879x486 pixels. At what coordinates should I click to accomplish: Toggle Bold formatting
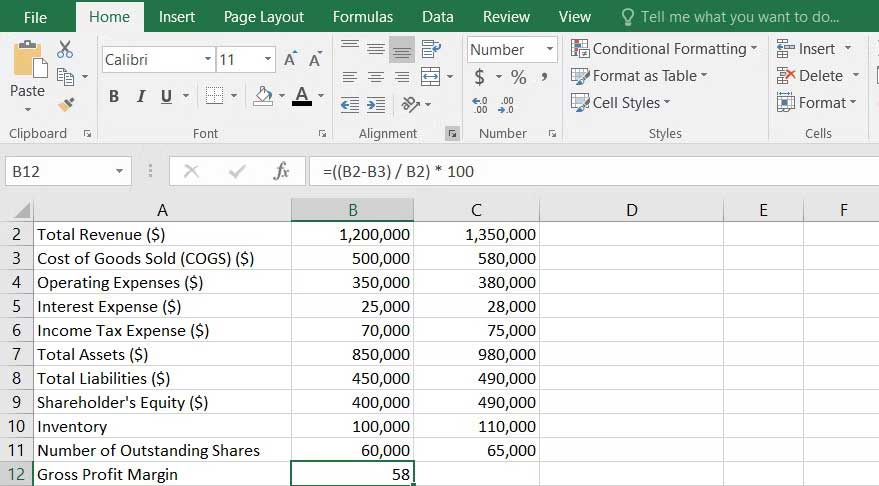click(x=114, y=96)
